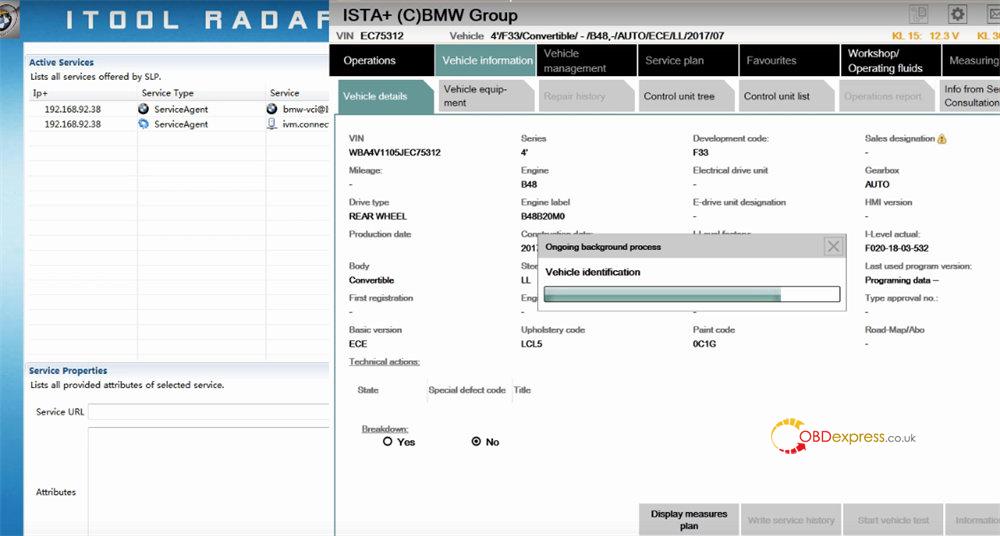Click ServiceAgent icon in second service row
This screenshot has width=1000, height=536.
click(143, 124)
